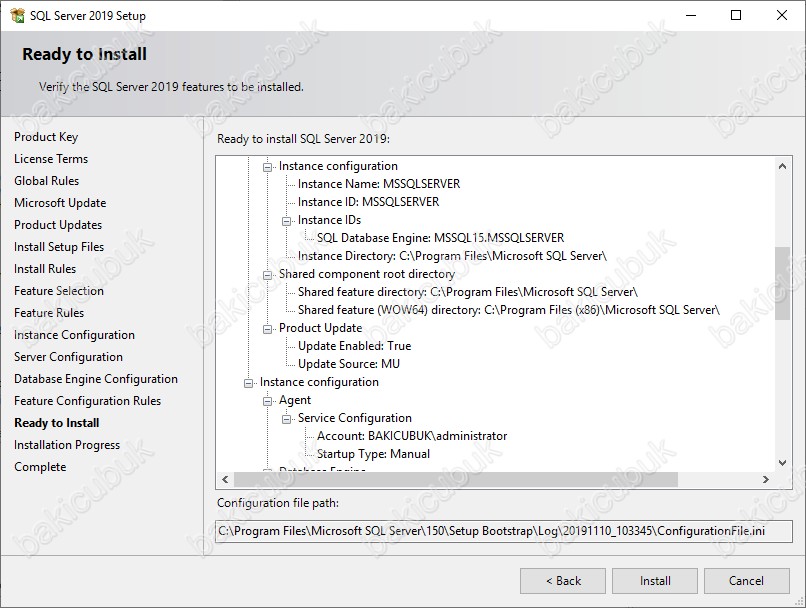Jump to Database Engine Configuration step

pyautogui.click(x=96, y=379)
